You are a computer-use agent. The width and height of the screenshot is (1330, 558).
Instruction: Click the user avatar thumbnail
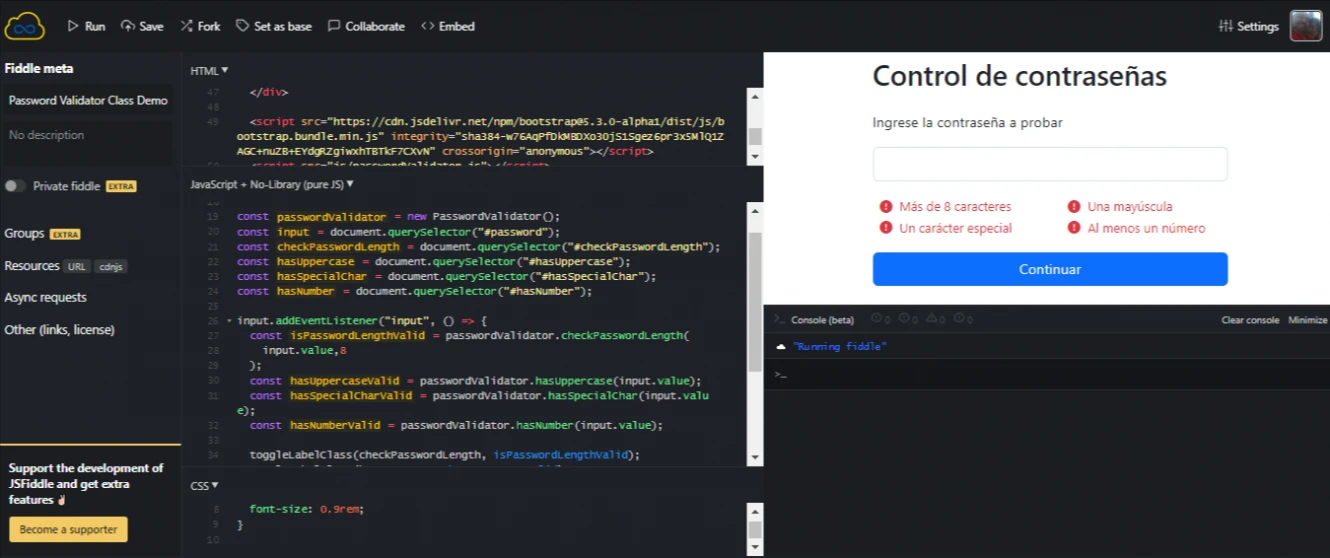pos(1306,26)
